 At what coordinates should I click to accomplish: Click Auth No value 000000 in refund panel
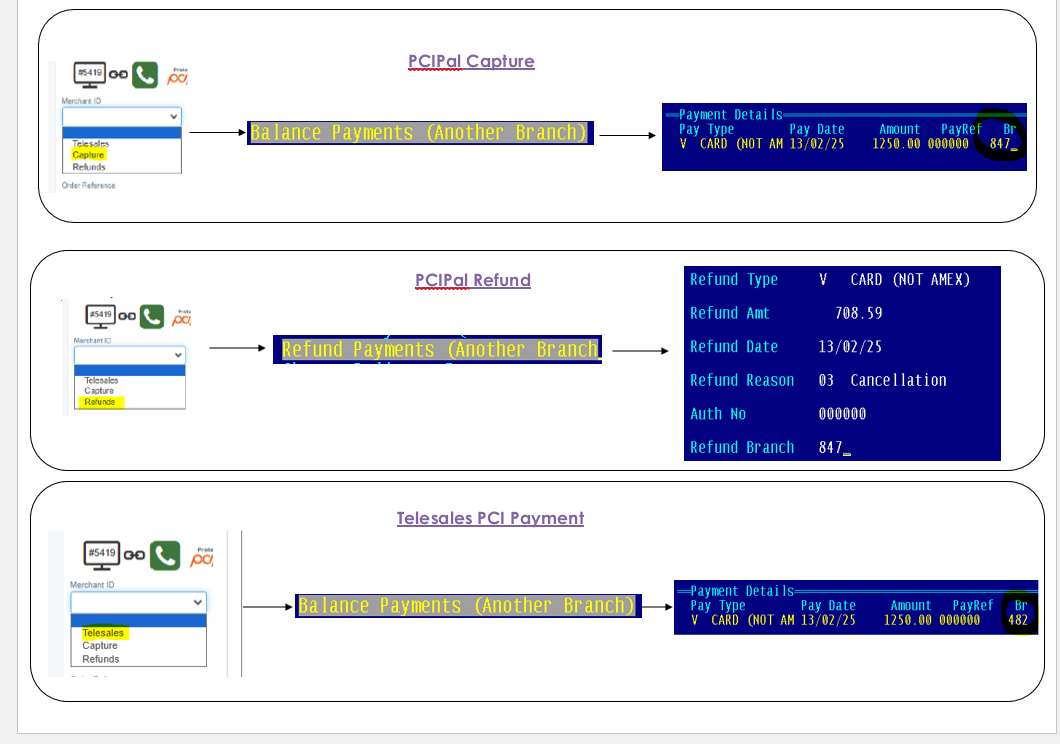pos(842,414)
